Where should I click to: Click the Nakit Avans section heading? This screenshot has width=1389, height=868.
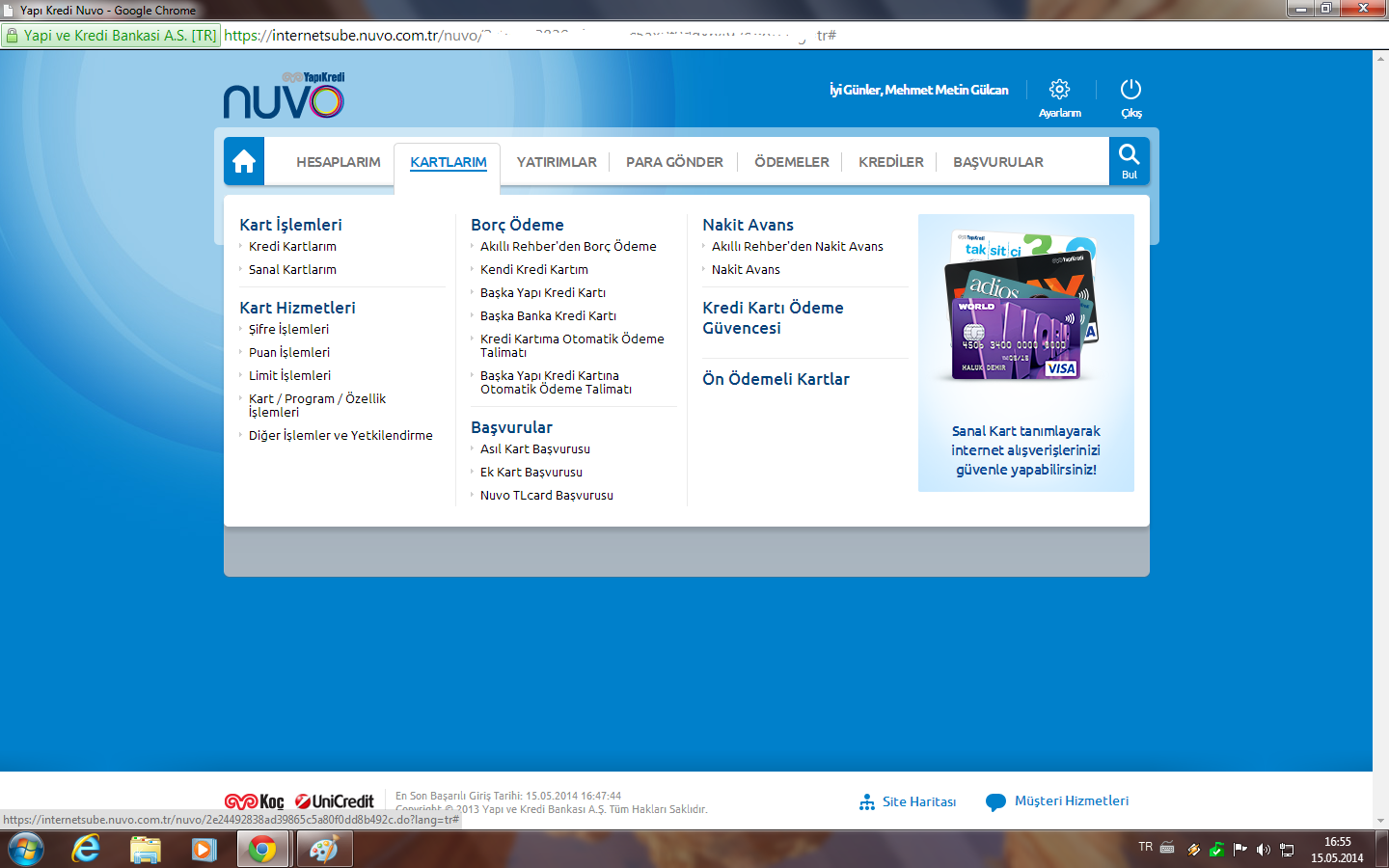point(748,225)
